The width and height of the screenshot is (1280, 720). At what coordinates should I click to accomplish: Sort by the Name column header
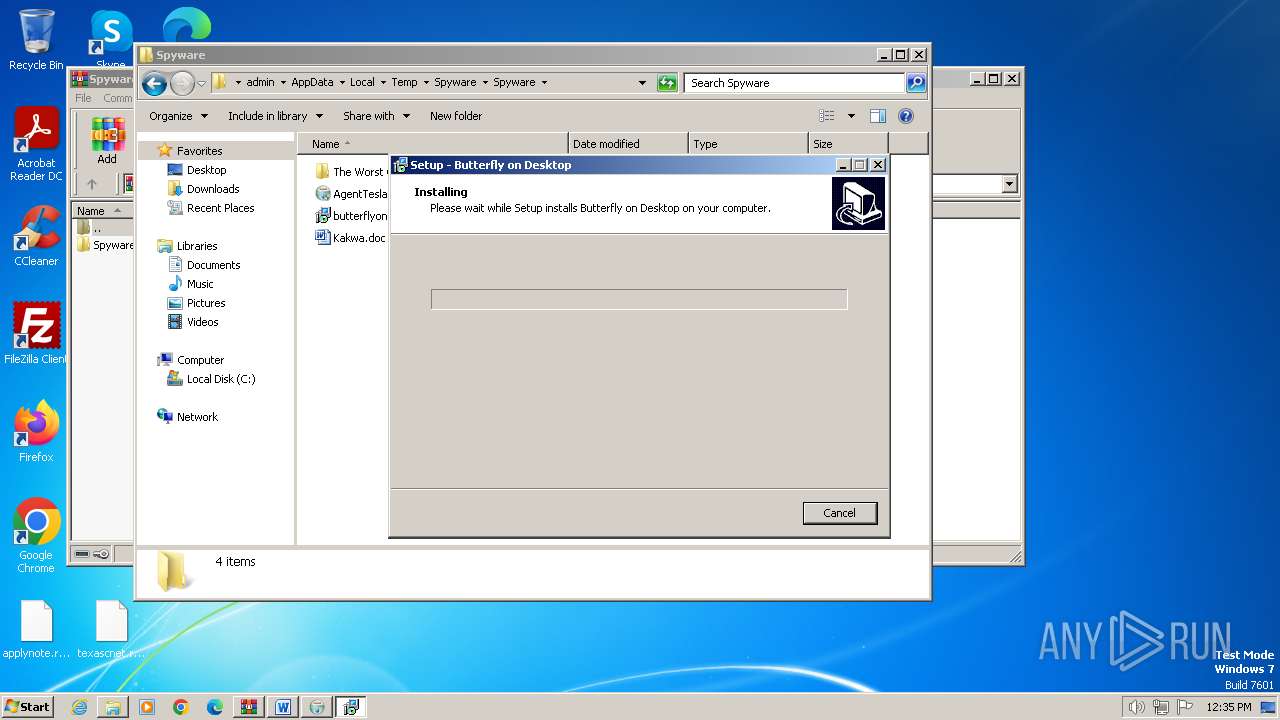(x=432, y=144)
